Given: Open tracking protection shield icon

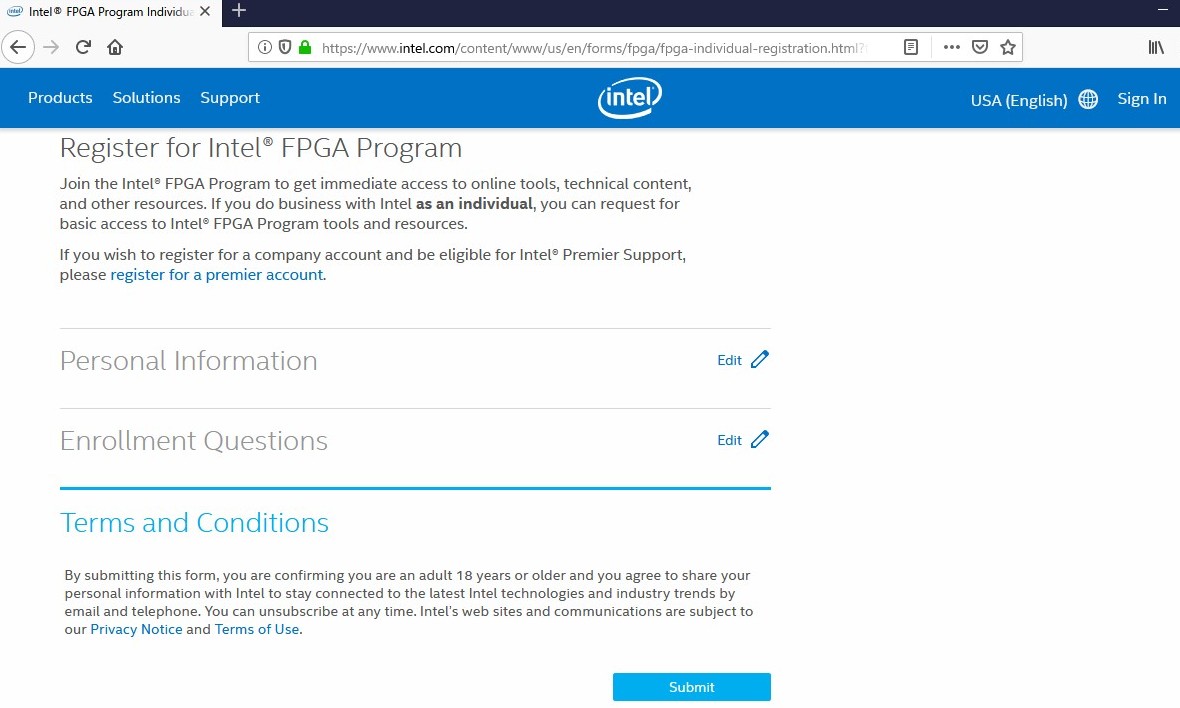Looking at the screenshot, I should pyautogui.click(x=284, y=47).
